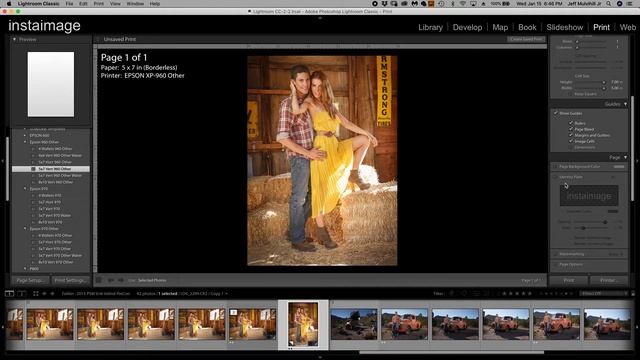Open the Filters Off preset dropdown
The height and width of the screenshot is (360, 640).
[604, 293]
